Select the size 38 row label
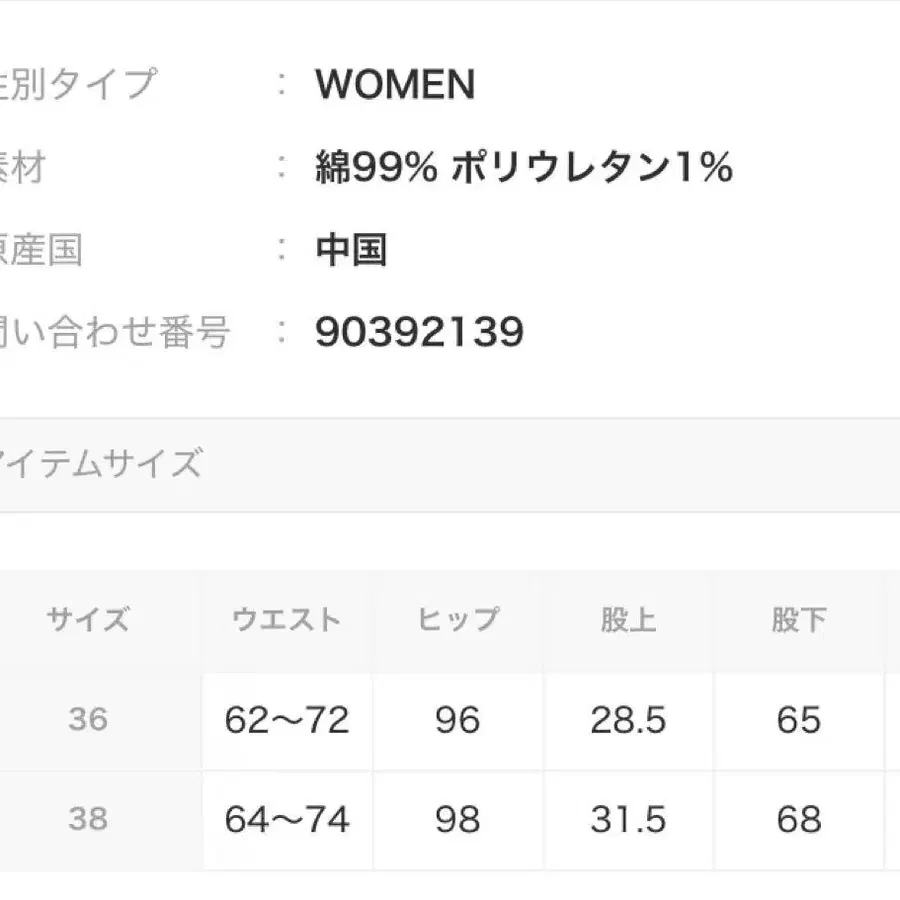The width and height of the screenshot is (900, 900). 88,820
